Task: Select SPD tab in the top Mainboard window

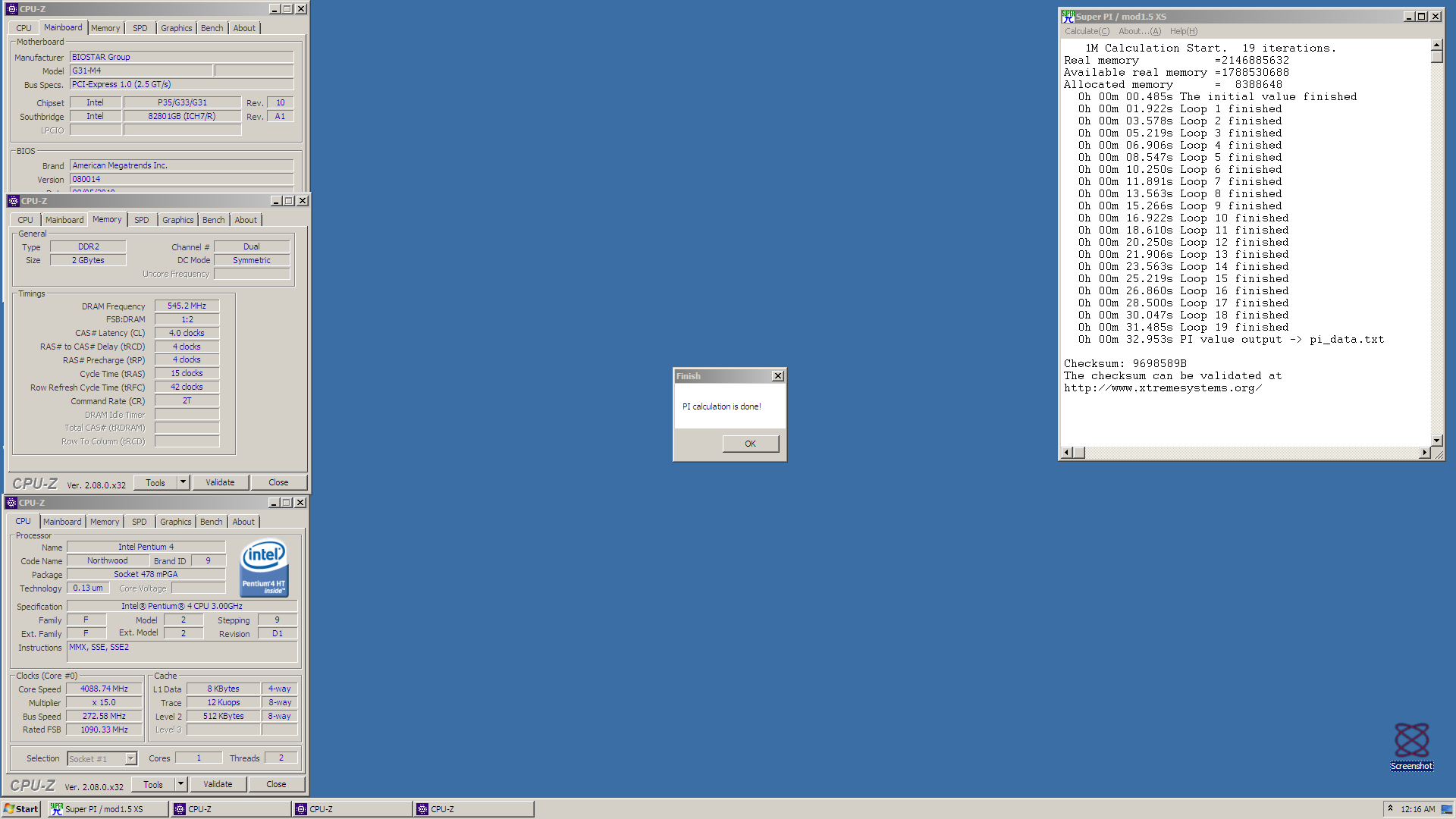Action: (x=140, y=28)
